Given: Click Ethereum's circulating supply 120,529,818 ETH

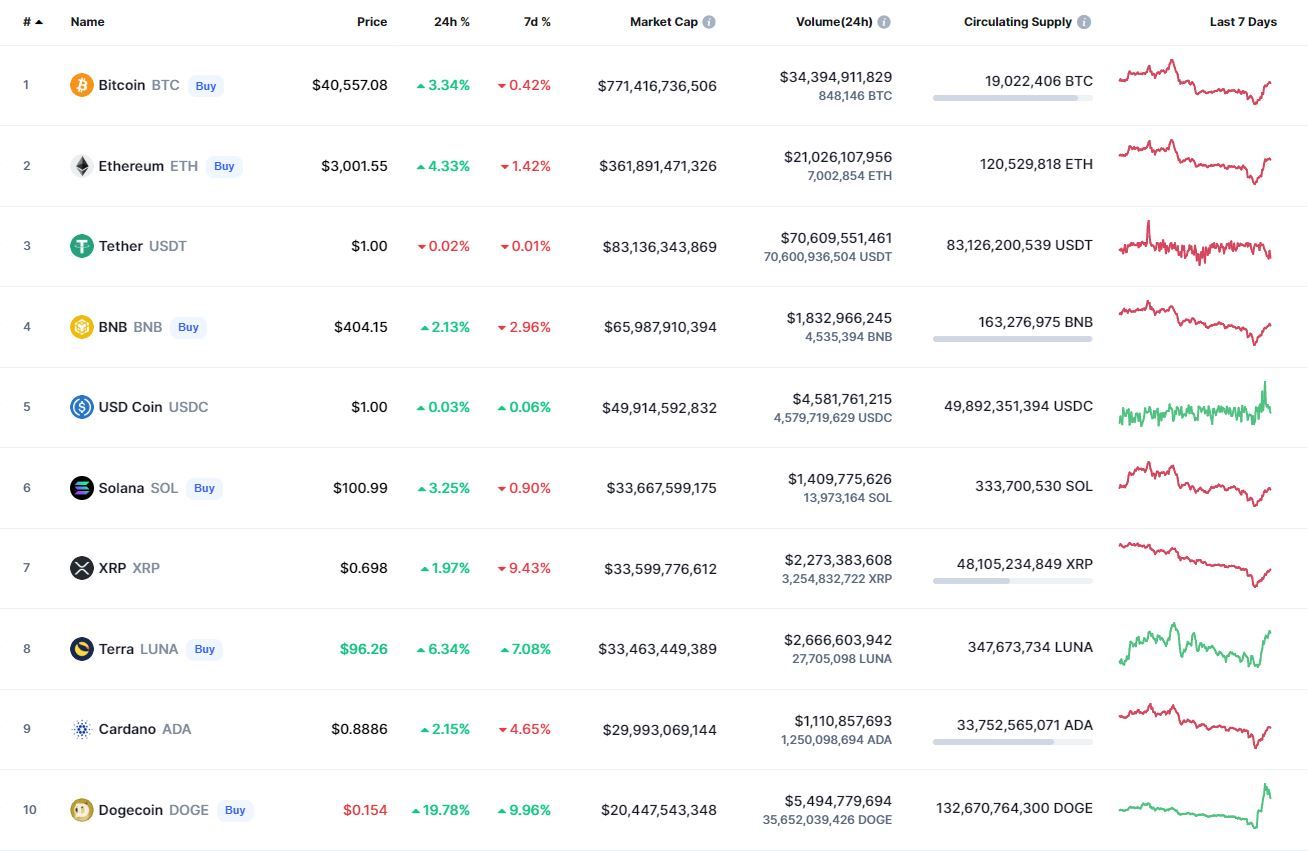Looking at the screenshot, I should tap(1037, 164).
